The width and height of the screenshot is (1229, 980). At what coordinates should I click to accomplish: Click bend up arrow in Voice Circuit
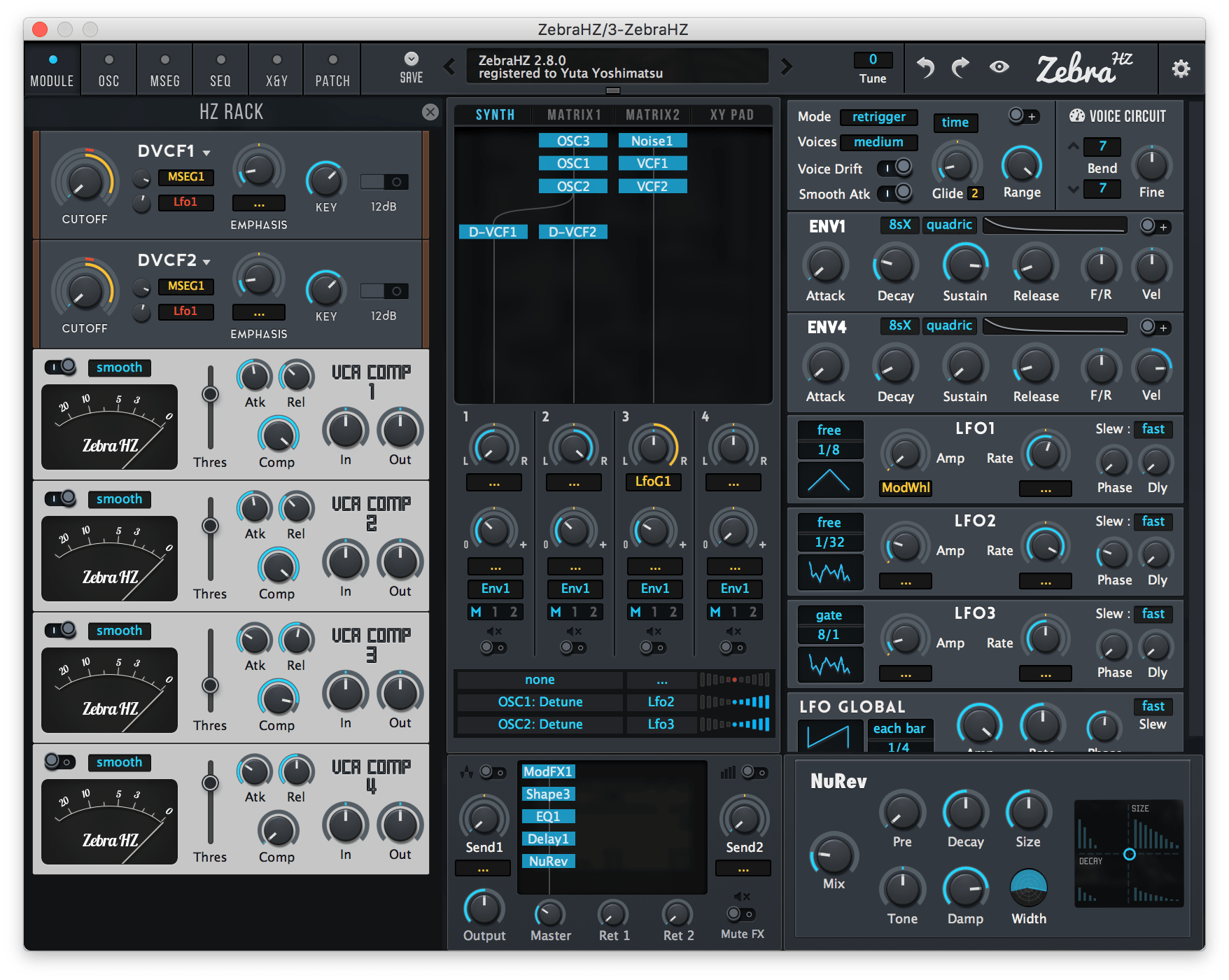[1073, 146]
